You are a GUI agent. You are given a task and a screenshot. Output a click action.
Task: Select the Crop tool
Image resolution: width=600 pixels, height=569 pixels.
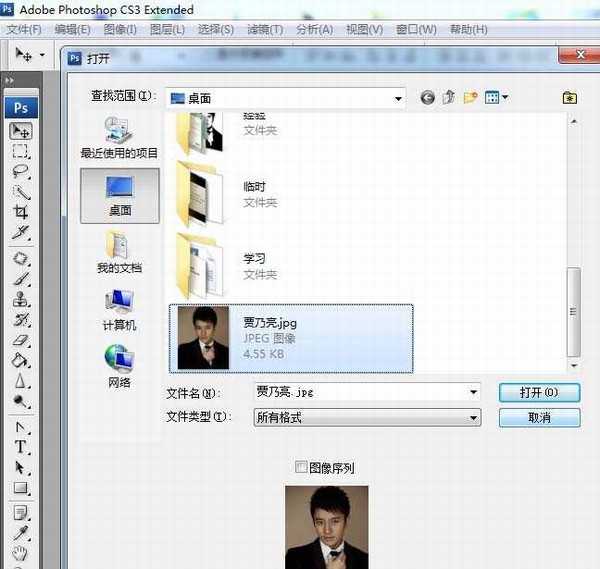click(20, 212)
